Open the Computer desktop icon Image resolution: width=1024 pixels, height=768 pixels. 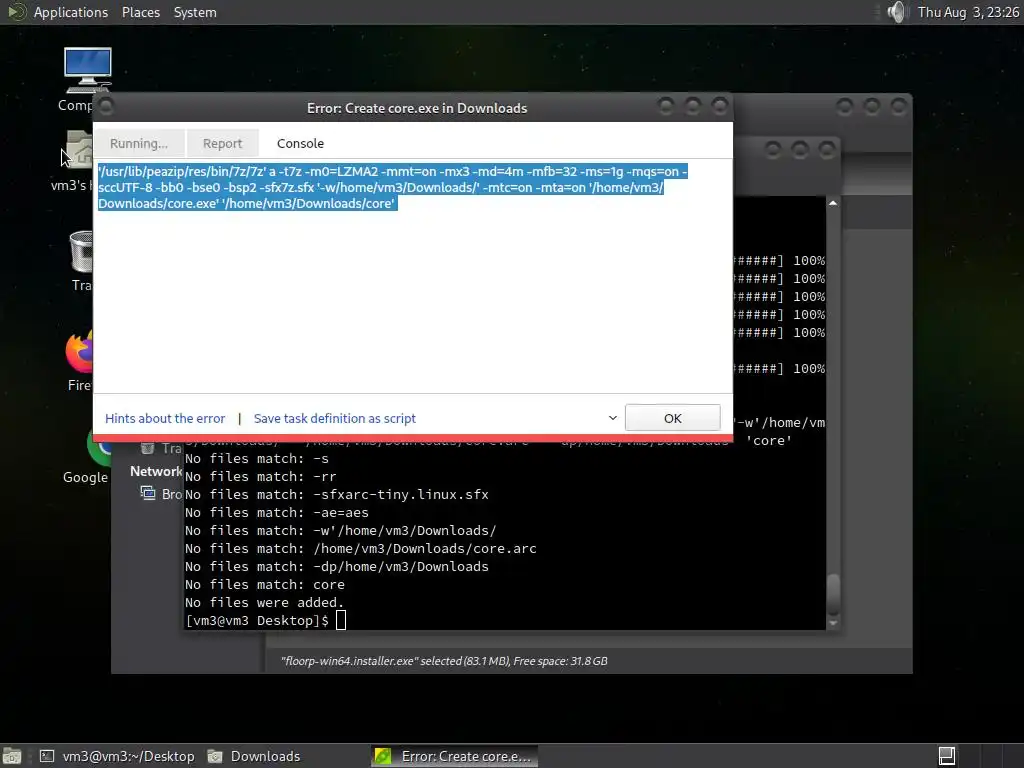pos(87,71)
